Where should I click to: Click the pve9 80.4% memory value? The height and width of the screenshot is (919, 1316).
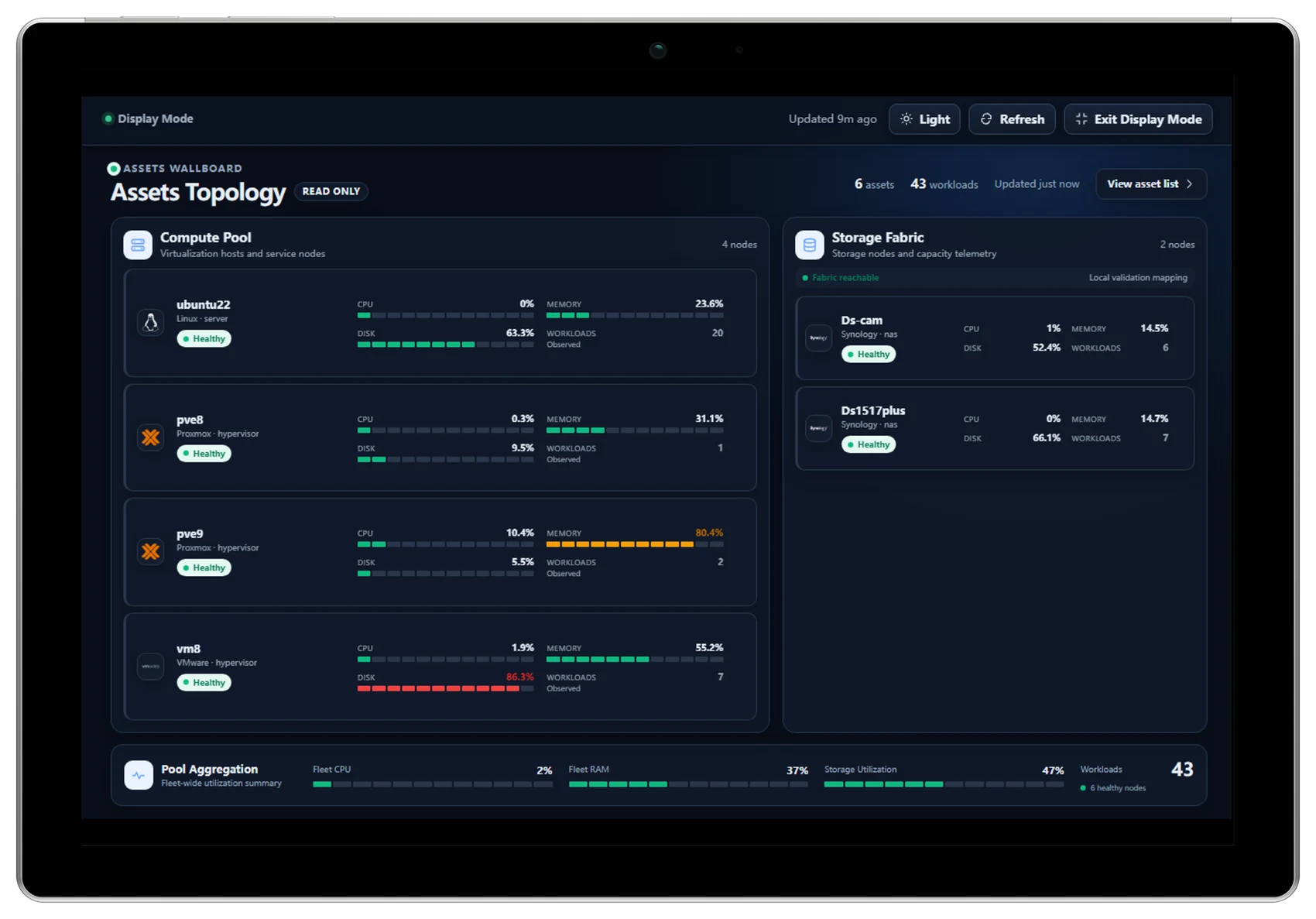(709, 533)
